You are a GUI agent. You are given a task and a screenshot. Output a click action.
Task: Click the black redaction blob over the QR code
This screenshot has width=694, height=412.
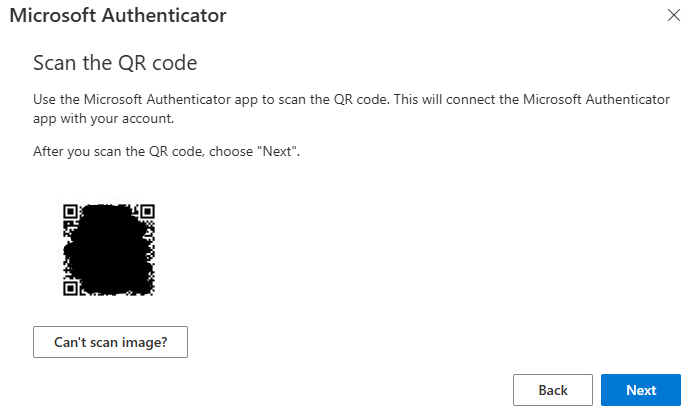point(108,250)
